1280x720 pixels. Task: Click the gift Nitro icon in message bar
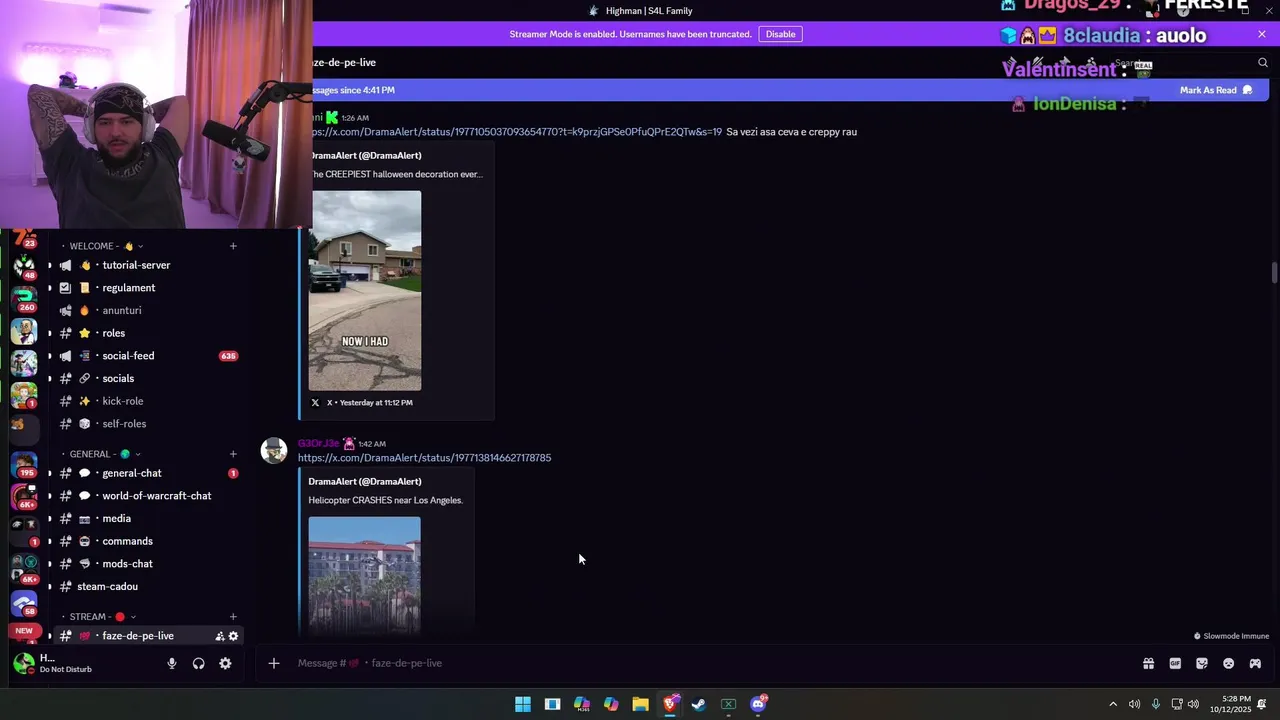[x=1148, y=663]
